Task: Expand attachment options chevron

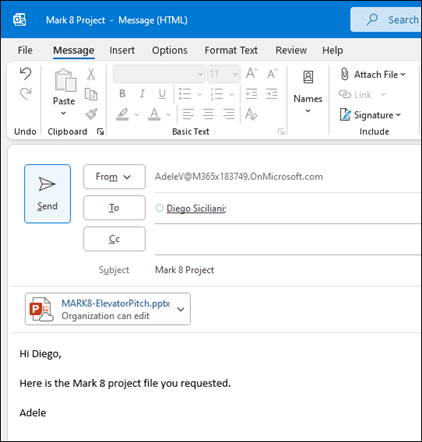Action: [181, 309]
